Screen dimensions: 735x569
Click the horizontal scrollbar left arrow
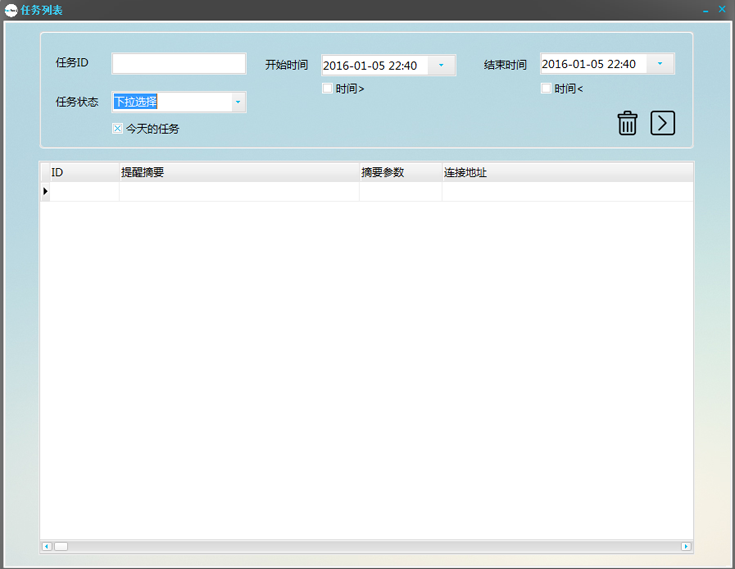point(47,547)
